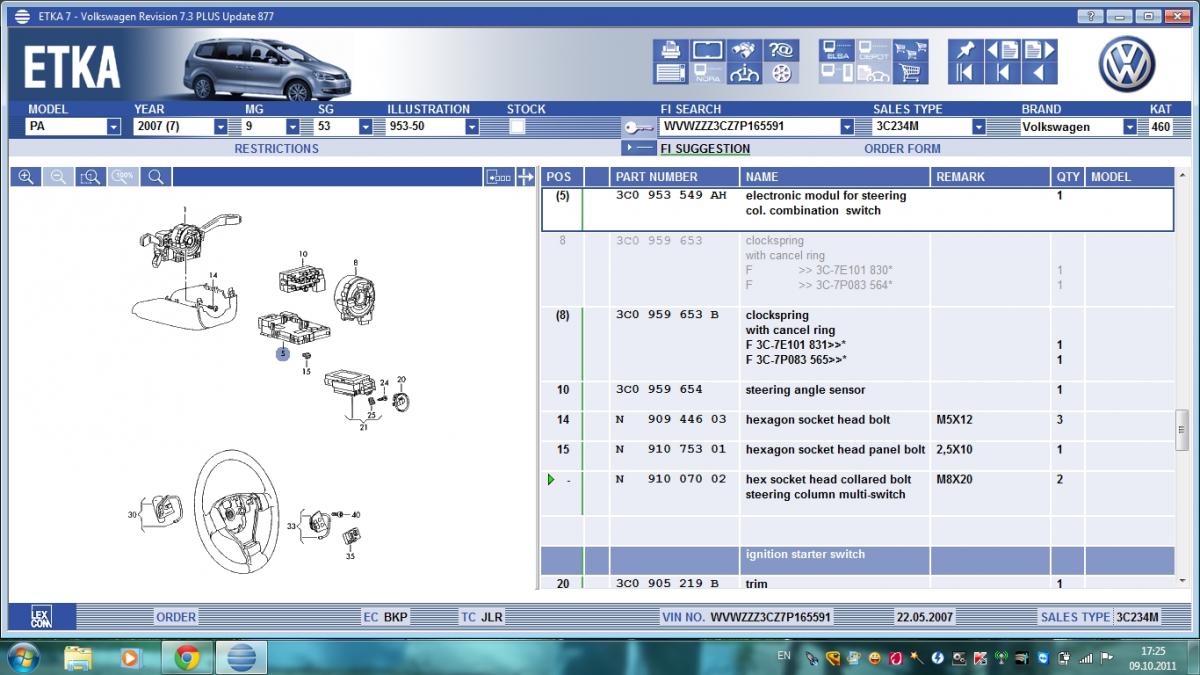Image resolution: width=1200 pixels, height=675 pixels.
Task: Open the FI SEARCH dropdown arrow
Action: (847, 127)
